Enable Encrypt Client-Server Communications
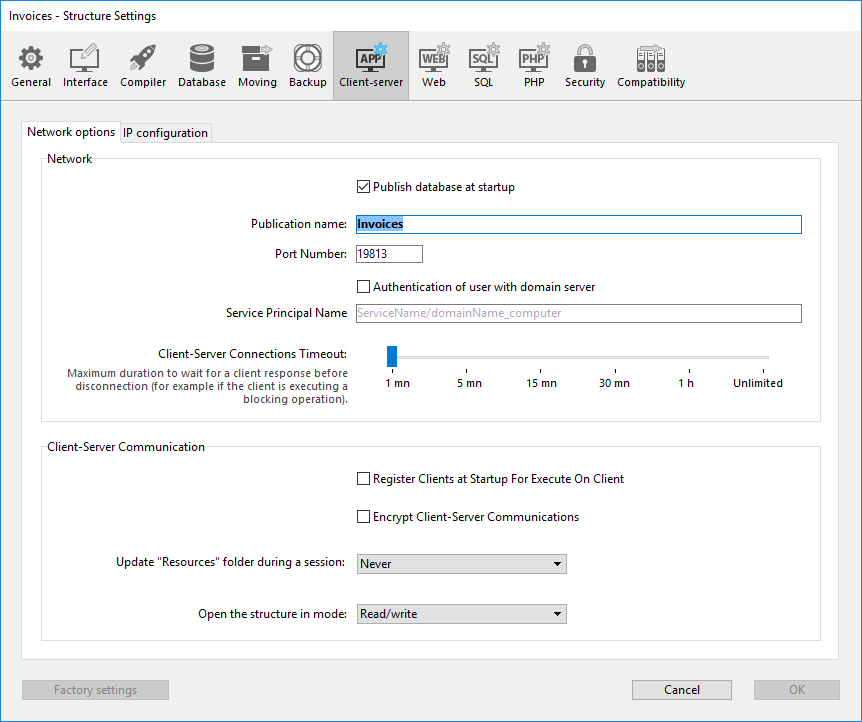This screenshot has width=862, height=722. pyautogui.click(x=364, y=517)
